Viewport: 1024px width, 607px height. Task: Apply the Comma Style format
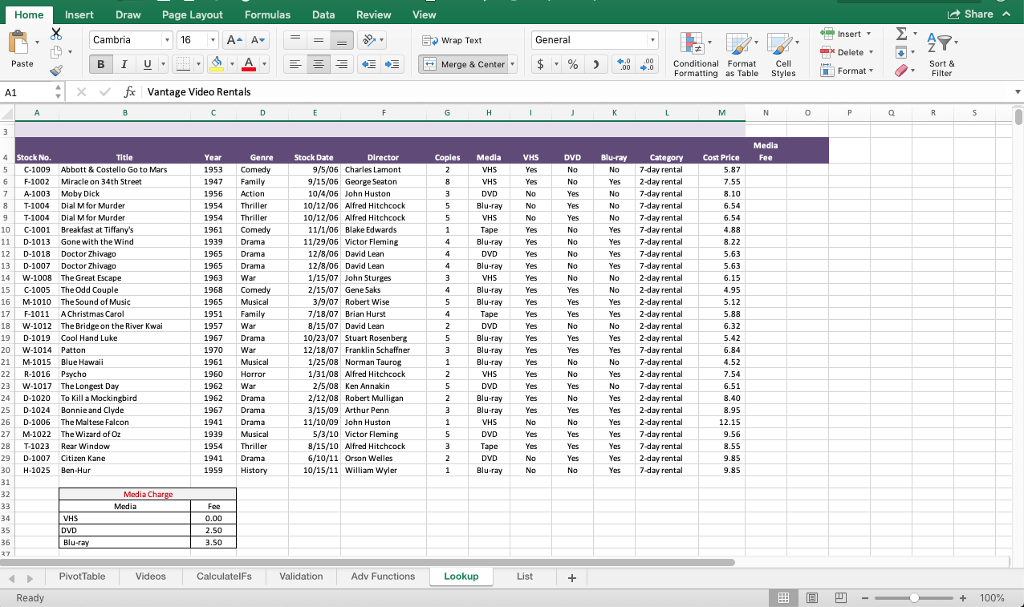coord(596,64)
